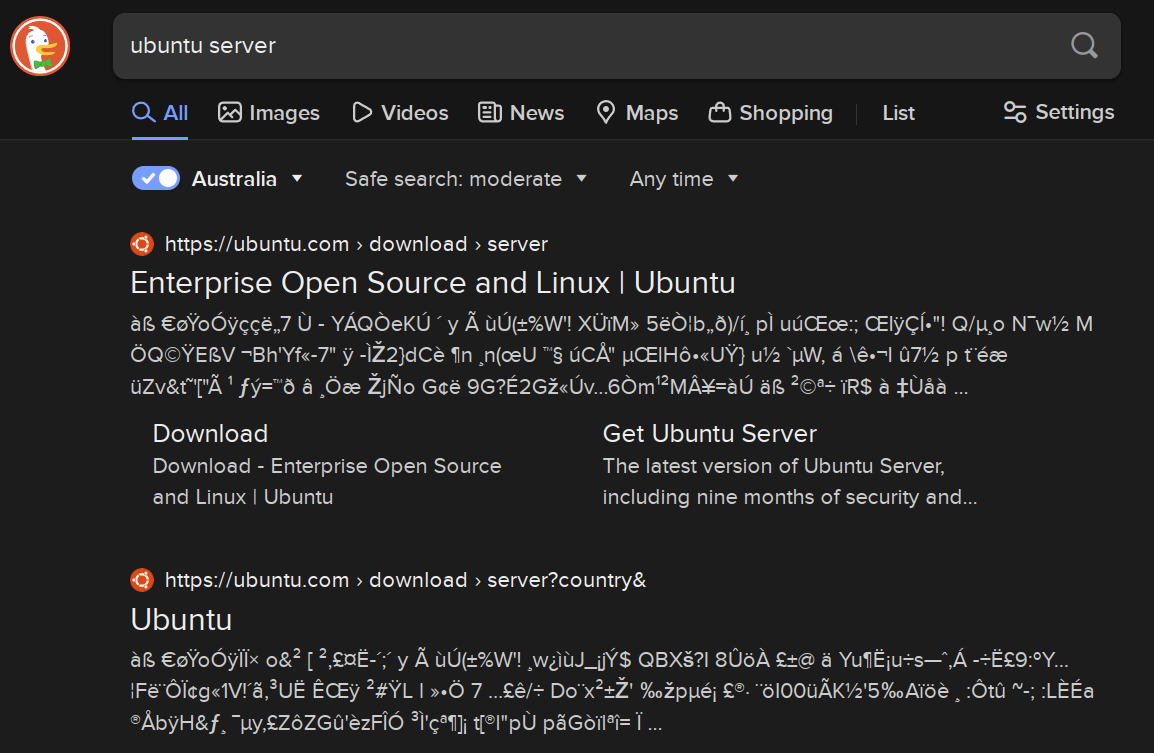
Task: Switch to the News tab
Action: click(x=521, y=113)
